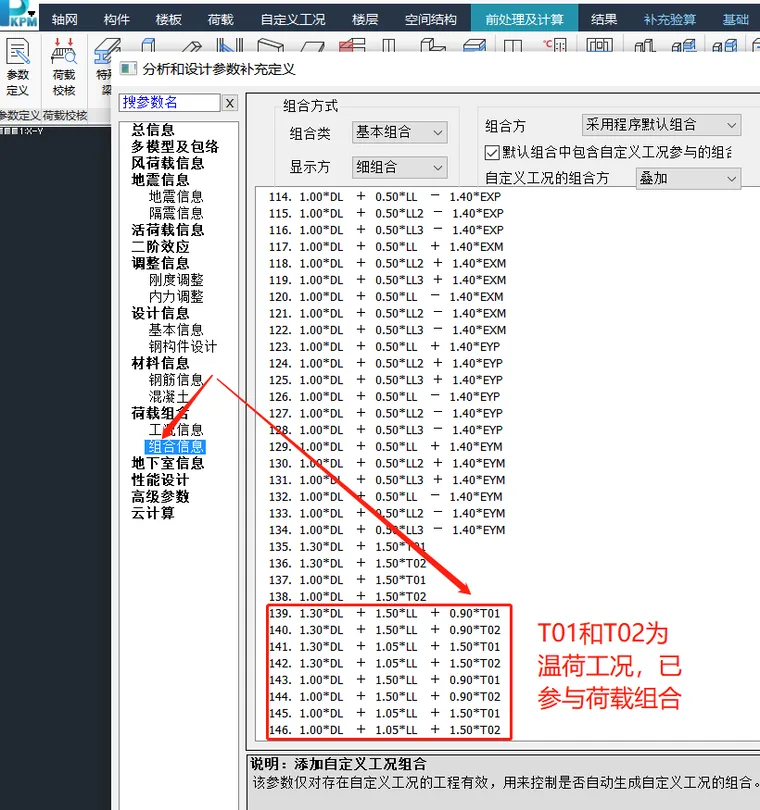Select 隔震信息 under seismic info
760x810 pixels.
[x=176, y=213]
